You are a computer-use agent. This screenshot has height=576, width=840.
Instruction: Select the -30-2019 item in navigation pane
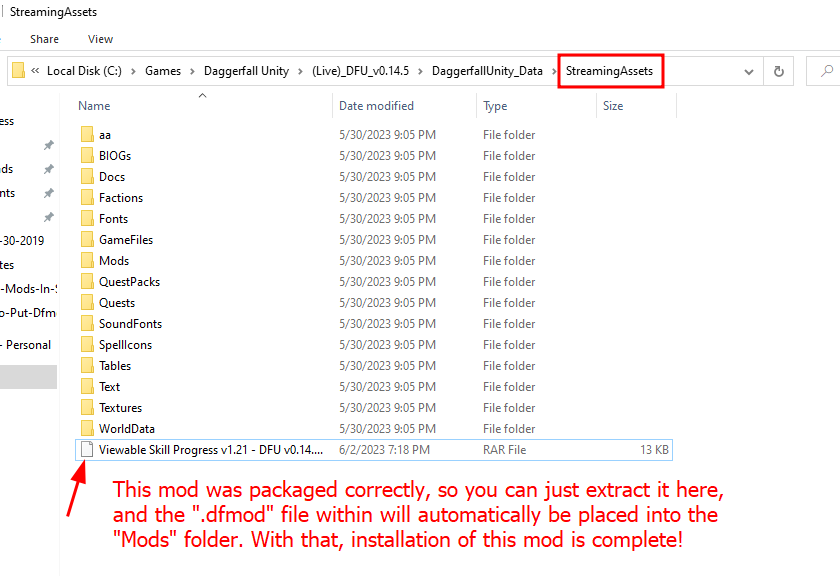pyautogui.click(x=22, y=241)
